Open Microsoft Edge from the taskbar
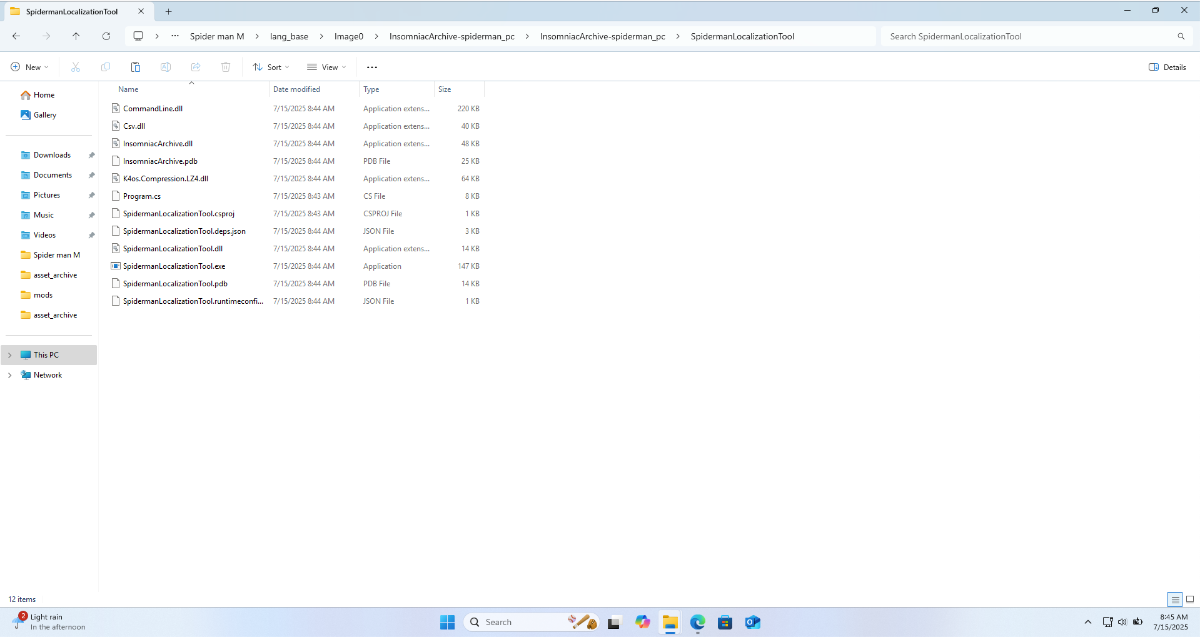The width and height of the screenshot is (1200, 637). pos(698,622)
